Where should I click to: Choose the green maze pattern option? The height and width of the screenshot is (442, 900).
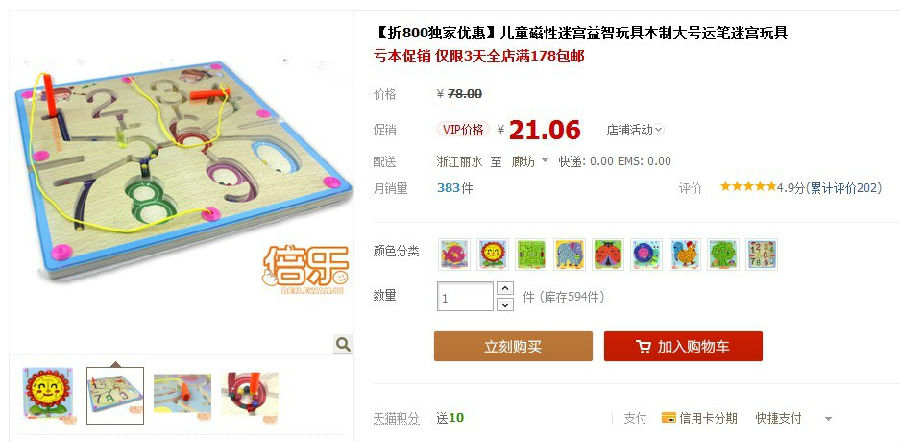click(531, 254)
